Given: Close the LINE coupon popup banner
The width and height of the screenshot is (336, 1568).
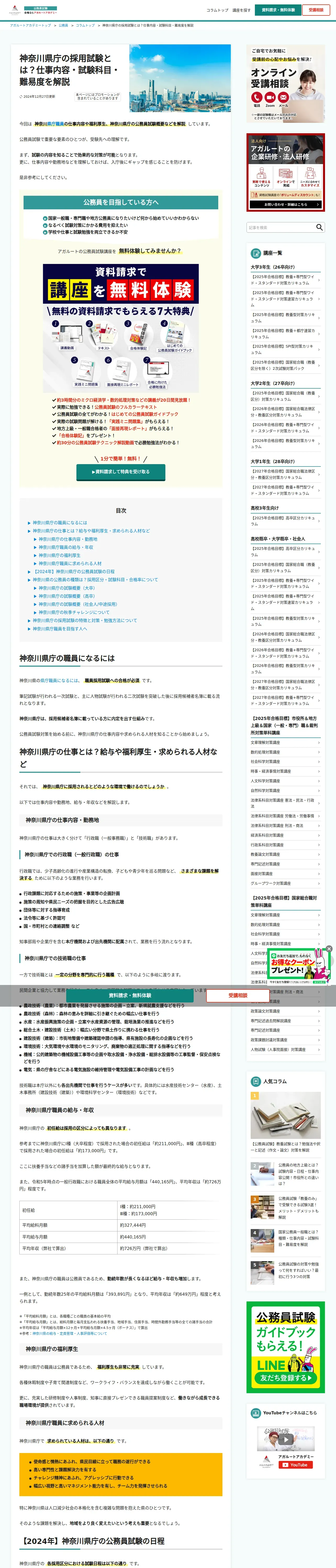Looking at the screenshot, I should (329, 949).
